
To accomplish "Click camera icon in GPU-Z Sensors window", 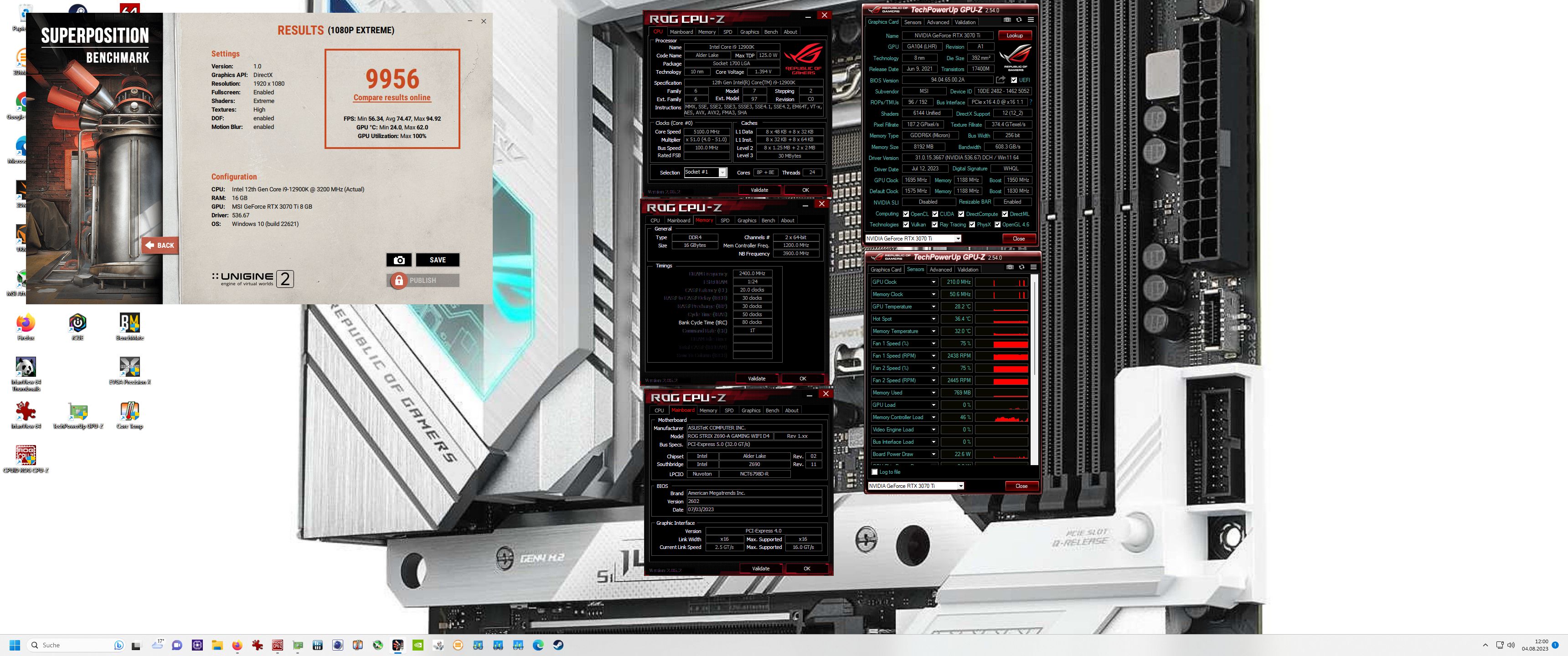I will click(1010, 267).
